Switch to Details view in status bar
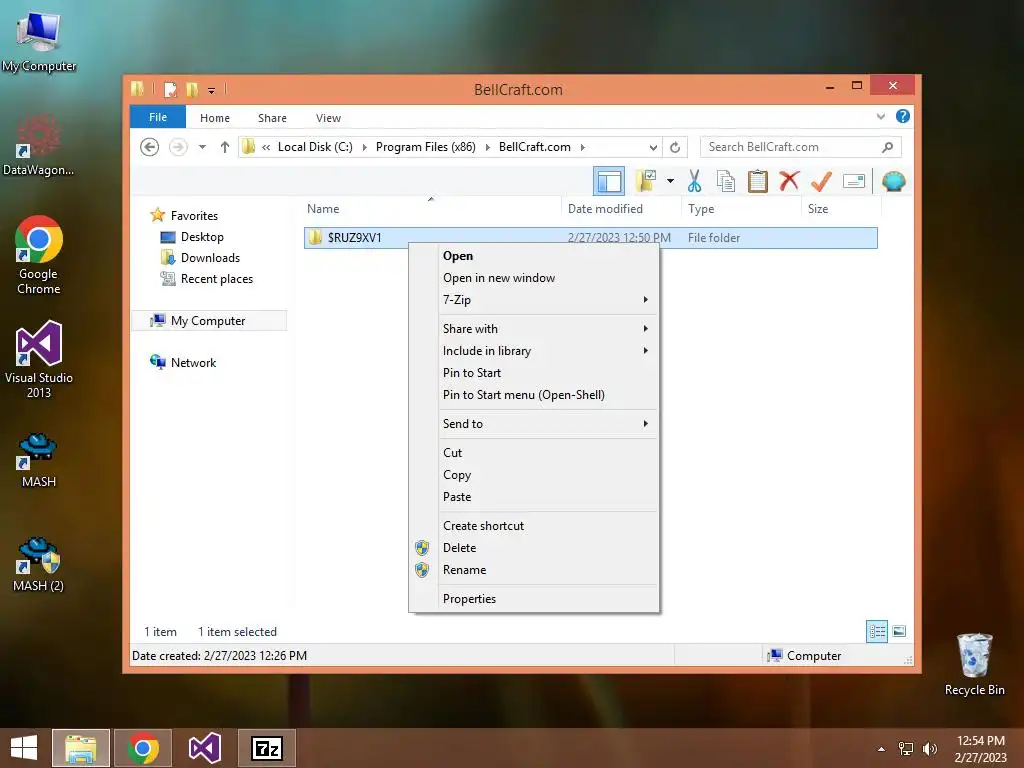Image resolution: width=1024 pixels, height=768 pixels. (876, 632)
